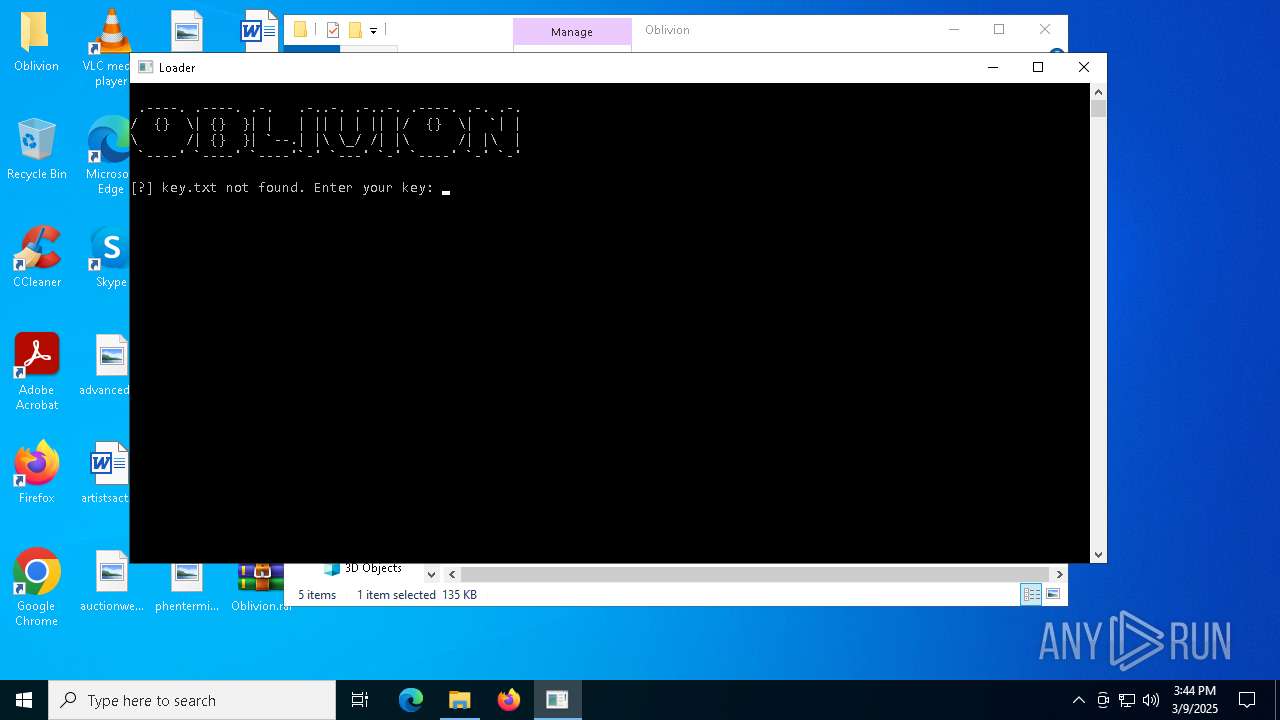The height and width of the screenshot is (720, 1280).
Task: Open the Recycle Bin icon
Action: [36, 149]
